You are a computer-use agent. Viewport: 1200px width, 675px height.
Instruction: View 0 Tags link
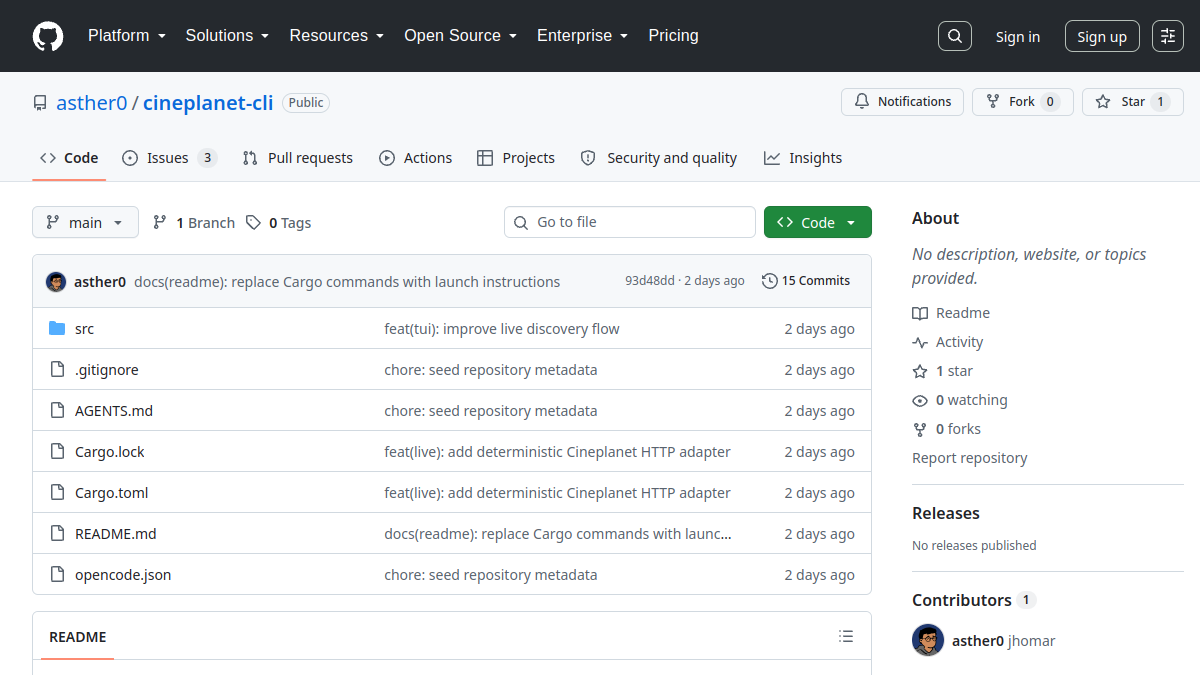point(279,223)
